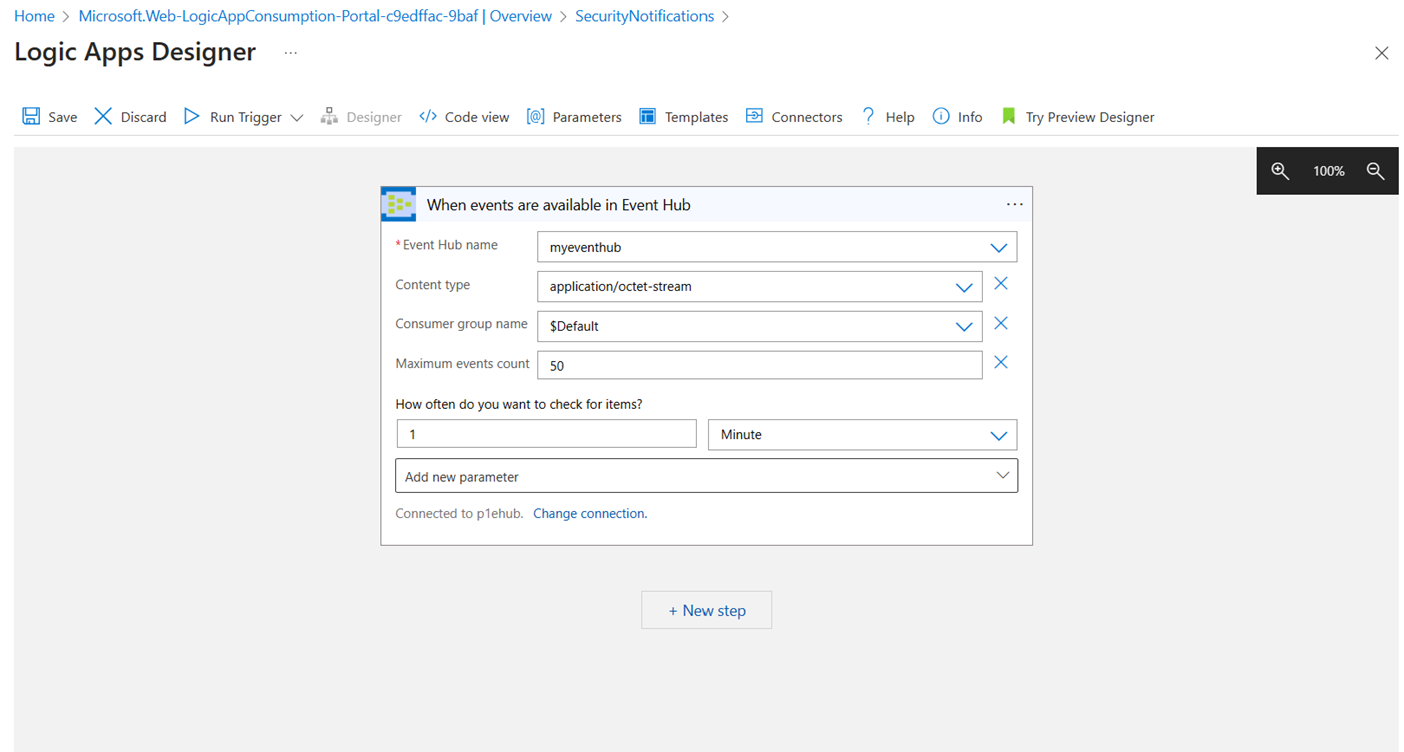Remove the Consumer group name parameter

(x=1000, y=324)
